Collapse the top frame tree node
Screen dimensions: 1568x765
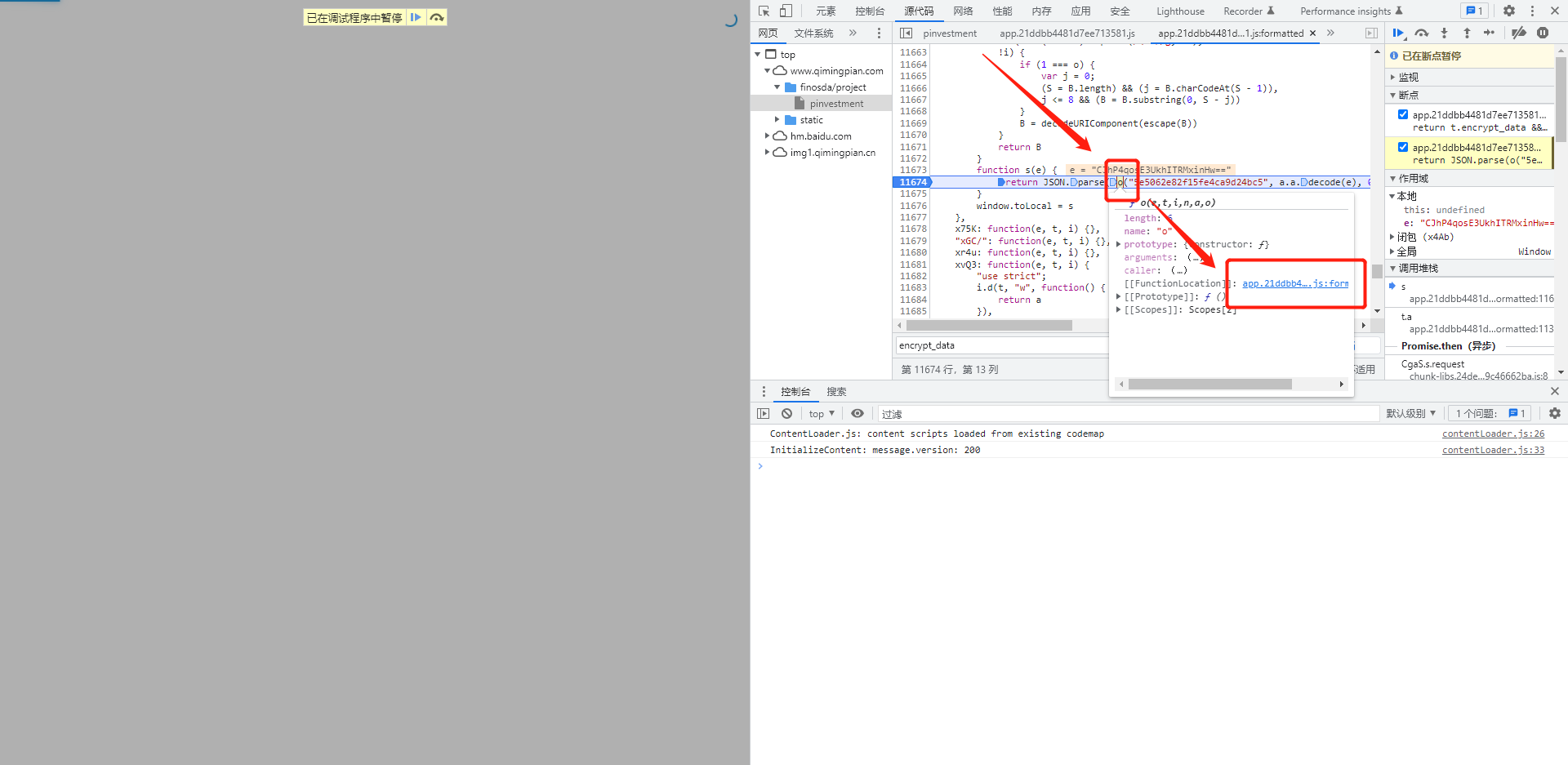point(758,55)
